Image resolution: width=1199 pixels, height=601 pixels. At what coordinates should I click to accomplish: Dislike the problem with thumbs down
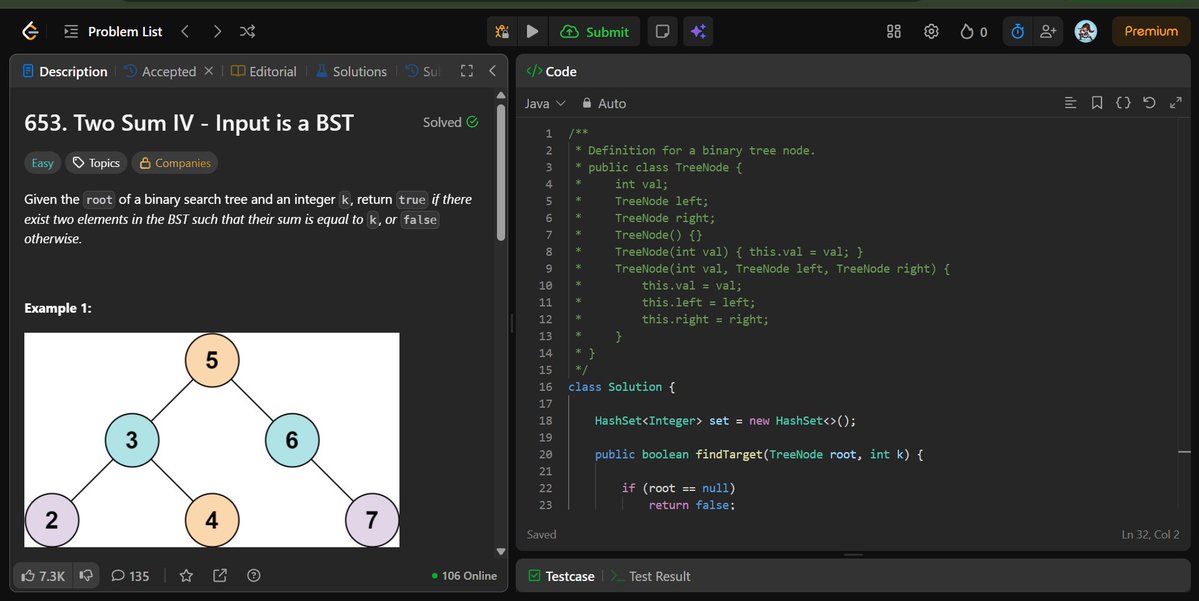pos(86,575)
